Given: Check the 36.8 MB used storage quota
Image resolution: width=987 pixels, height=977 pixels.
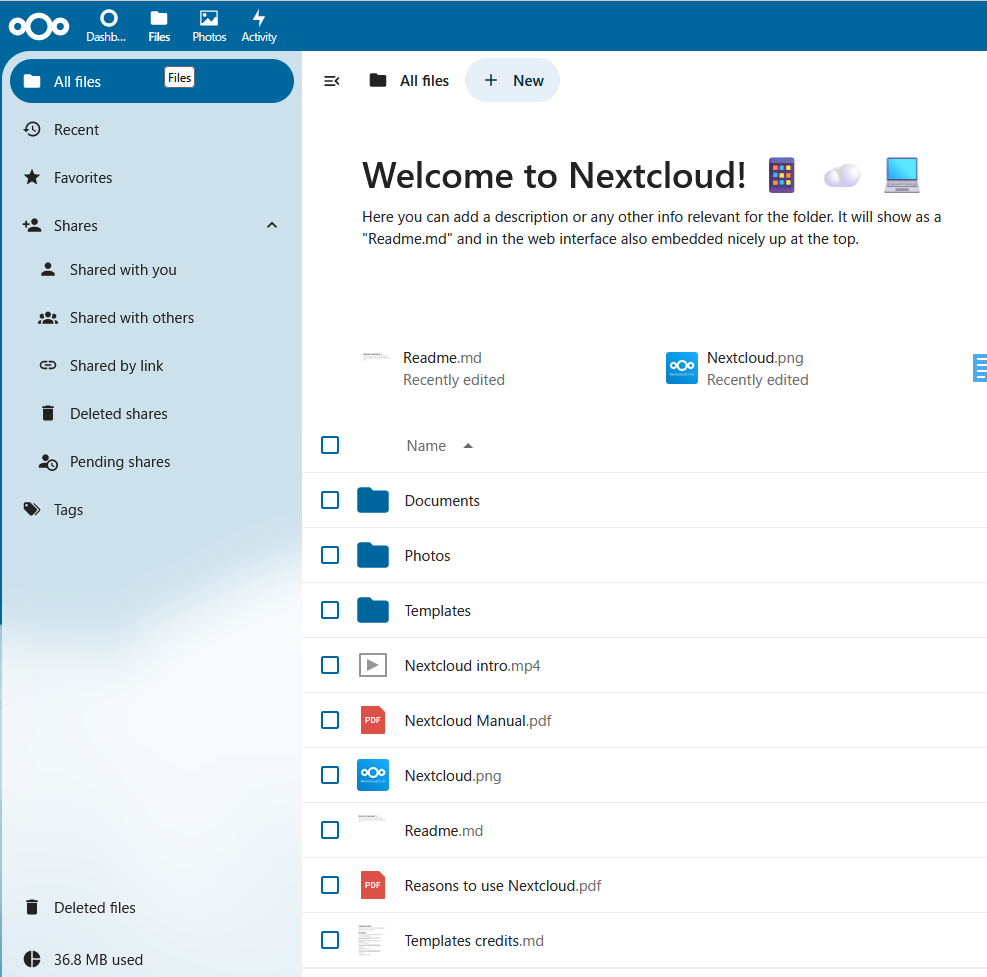Looking at the screenshot, I should click(x=152, y=959).
